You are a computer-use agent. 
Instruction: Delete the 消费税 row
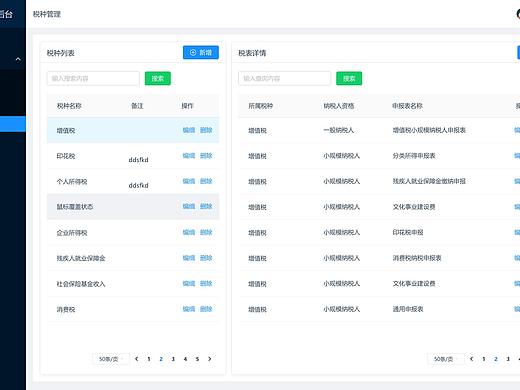tap(206, 309)
